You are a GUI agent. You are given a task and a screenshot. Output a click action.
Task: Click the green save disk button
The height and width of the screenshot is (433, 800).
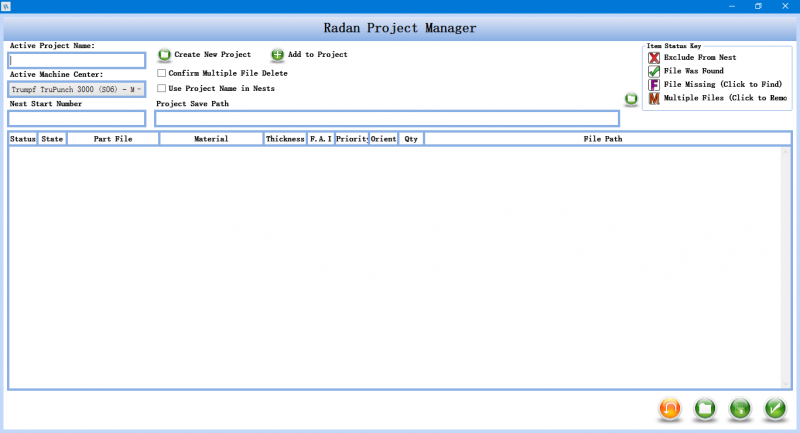click(x=740, y=408)
